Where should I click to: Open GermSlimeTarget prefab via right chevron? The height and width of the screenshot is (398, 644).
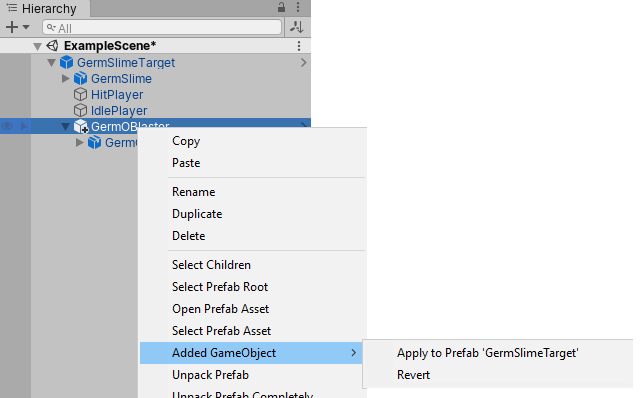pos(304,62)
